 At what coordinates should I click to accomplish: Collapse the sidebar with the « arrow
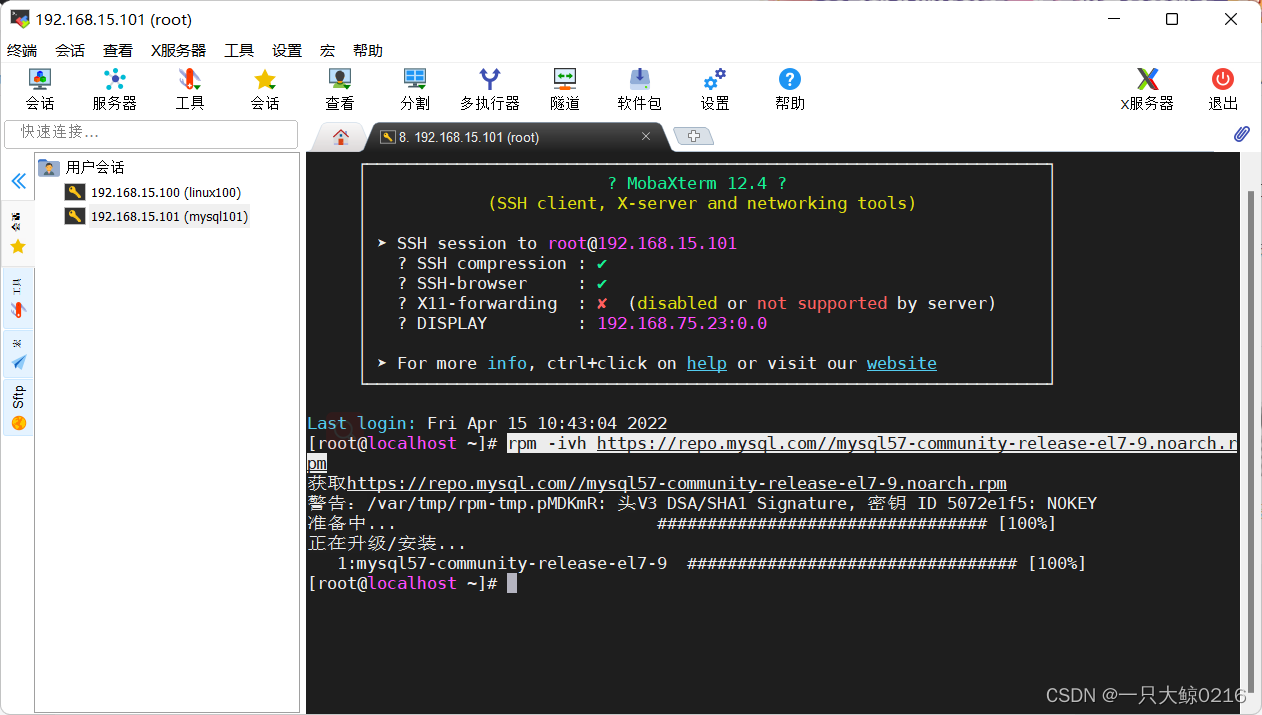pos(17,181)
